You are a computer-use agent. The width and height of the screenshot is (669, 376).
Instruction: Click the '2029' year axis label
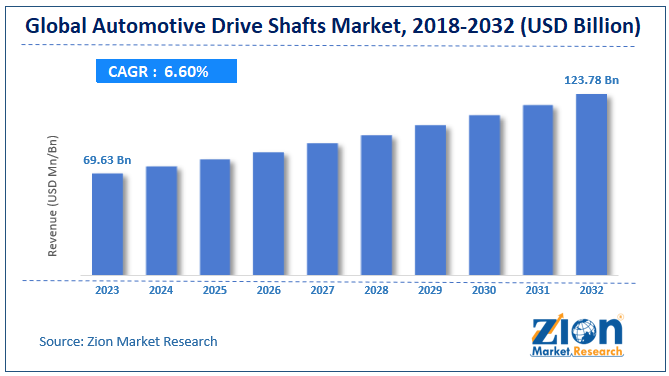430,290
